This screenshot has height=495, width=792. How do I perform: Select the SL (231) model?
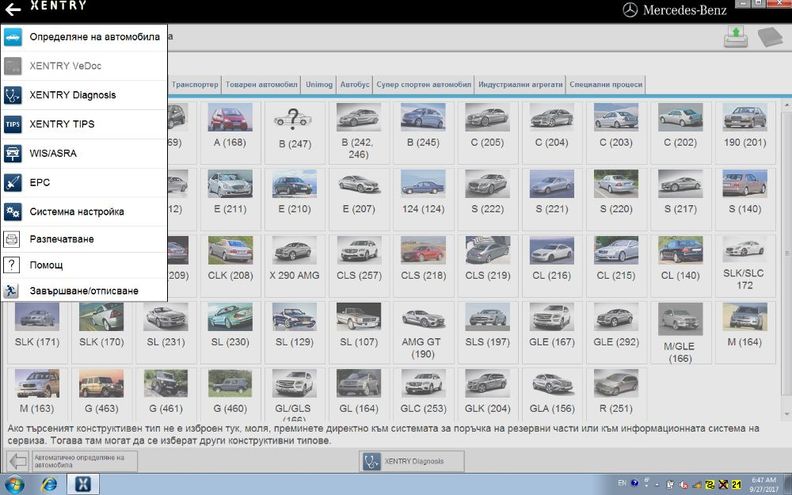pos(166,332)
